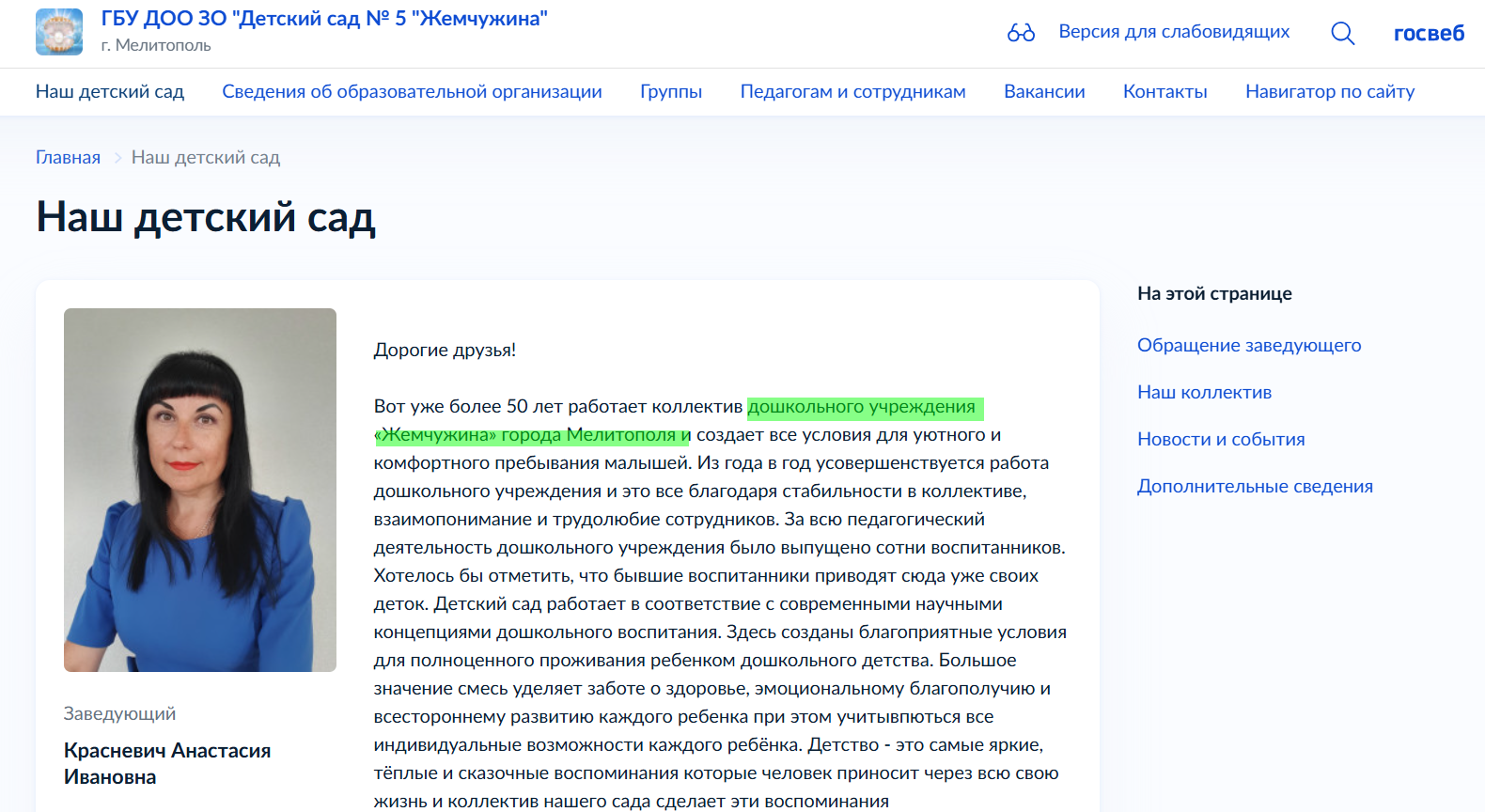
Task: Select 'Наш детский сад' menu item
Action: point(110,91)
